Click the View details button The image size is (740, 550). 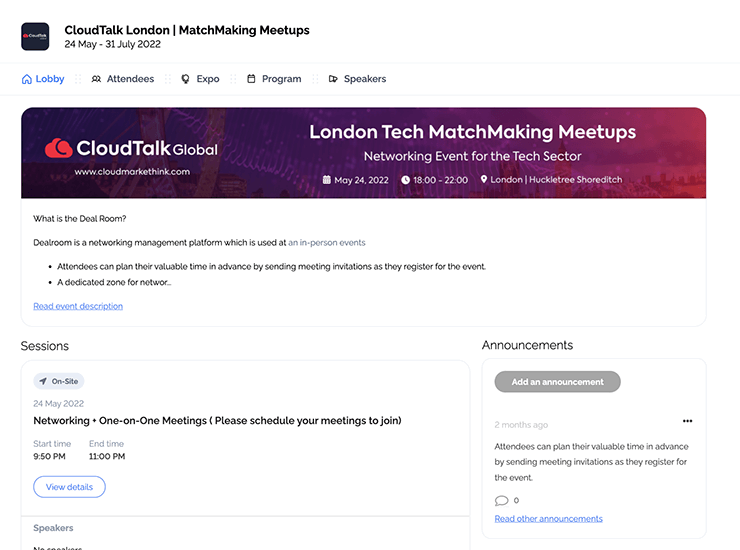69,487
